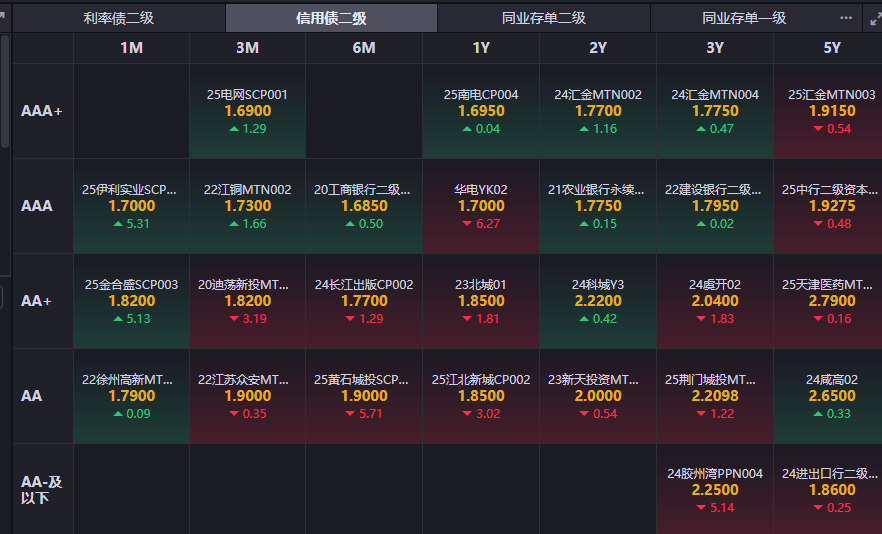Open the three-dot more options menu
This screenshot has height=534, width=882.
[x=846, y=18]
